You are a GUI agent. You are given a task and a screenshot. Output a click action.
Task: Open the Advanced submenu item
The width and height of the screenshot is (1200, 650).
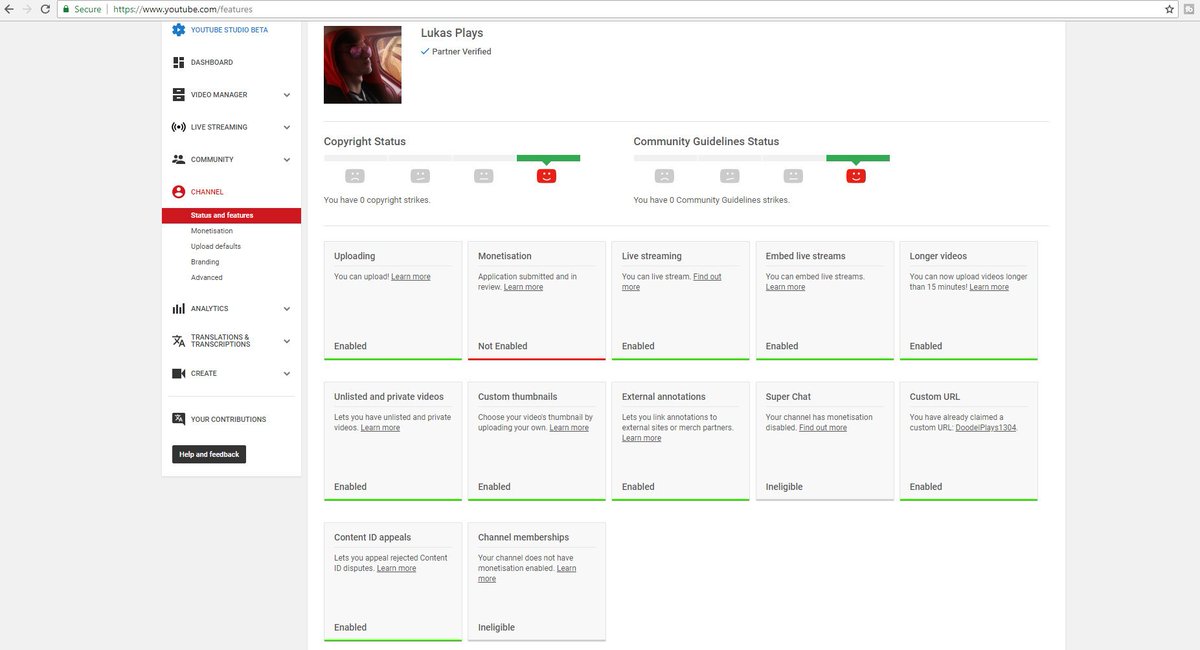click(207, 277)
